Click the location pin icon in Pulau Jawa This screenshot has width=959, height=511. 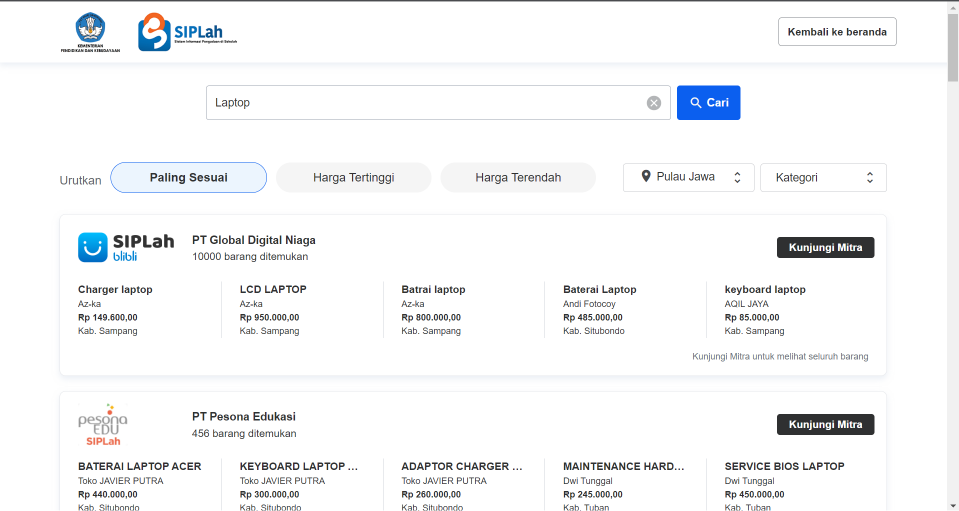pyautogui.click(x=646, y=177)
